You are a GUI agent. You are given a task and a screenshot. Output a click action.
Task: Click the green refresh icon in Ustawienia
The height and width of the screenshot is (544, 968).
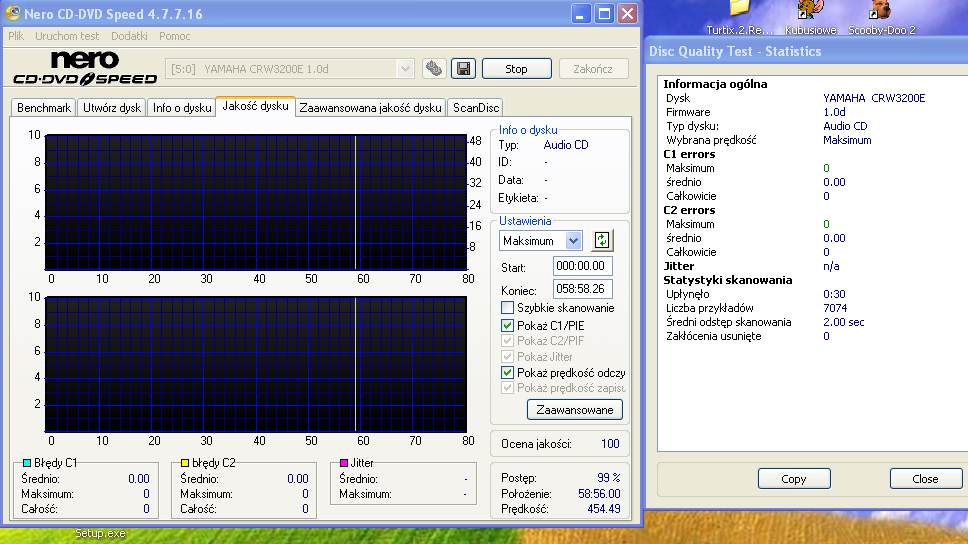pyautogui.click(x=602, y=240)
